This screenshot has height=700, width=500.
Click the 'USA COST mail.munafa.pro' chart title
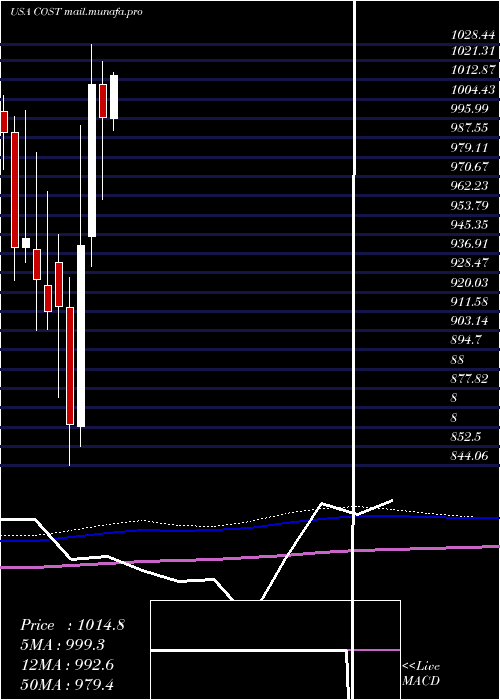click(76, 12)
